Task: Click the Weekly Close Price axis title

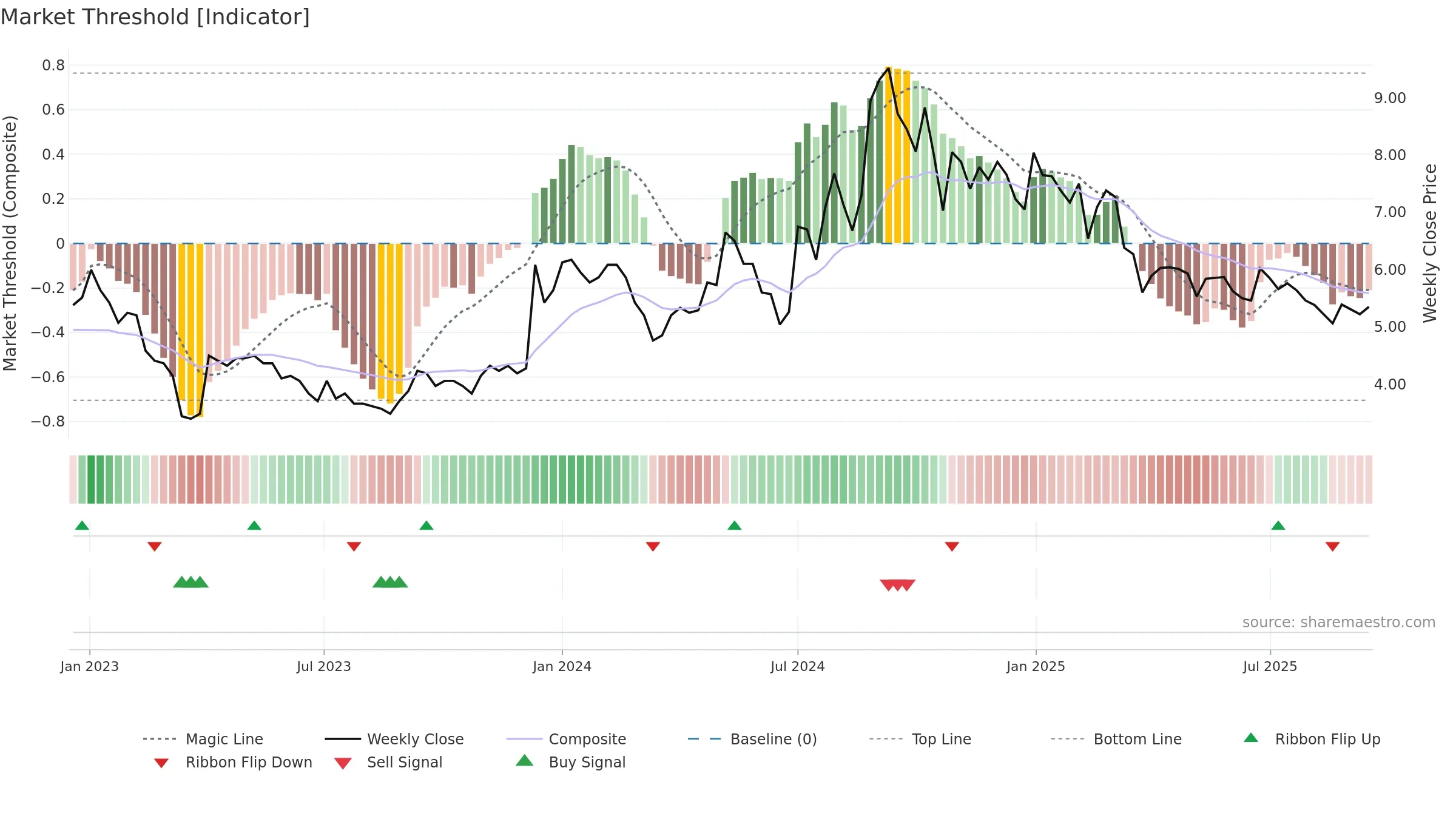Action: (x=1430, y=243)
